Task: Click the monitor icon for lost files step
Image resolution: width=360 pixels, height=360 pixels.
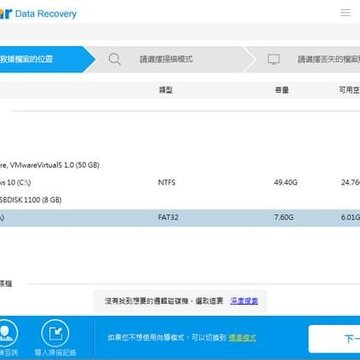Action: 274,59
